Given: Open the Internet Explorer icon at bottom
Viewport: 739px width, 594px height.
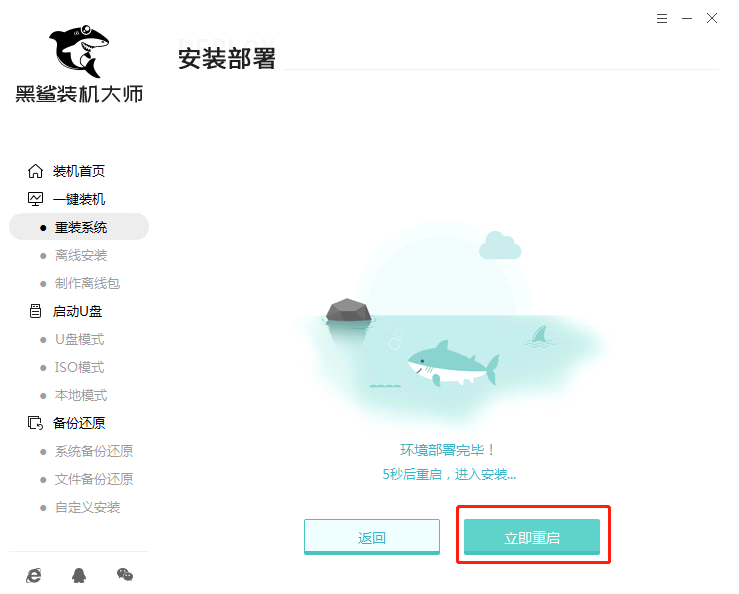Looking at the screenshot, I should pos(34,575).
